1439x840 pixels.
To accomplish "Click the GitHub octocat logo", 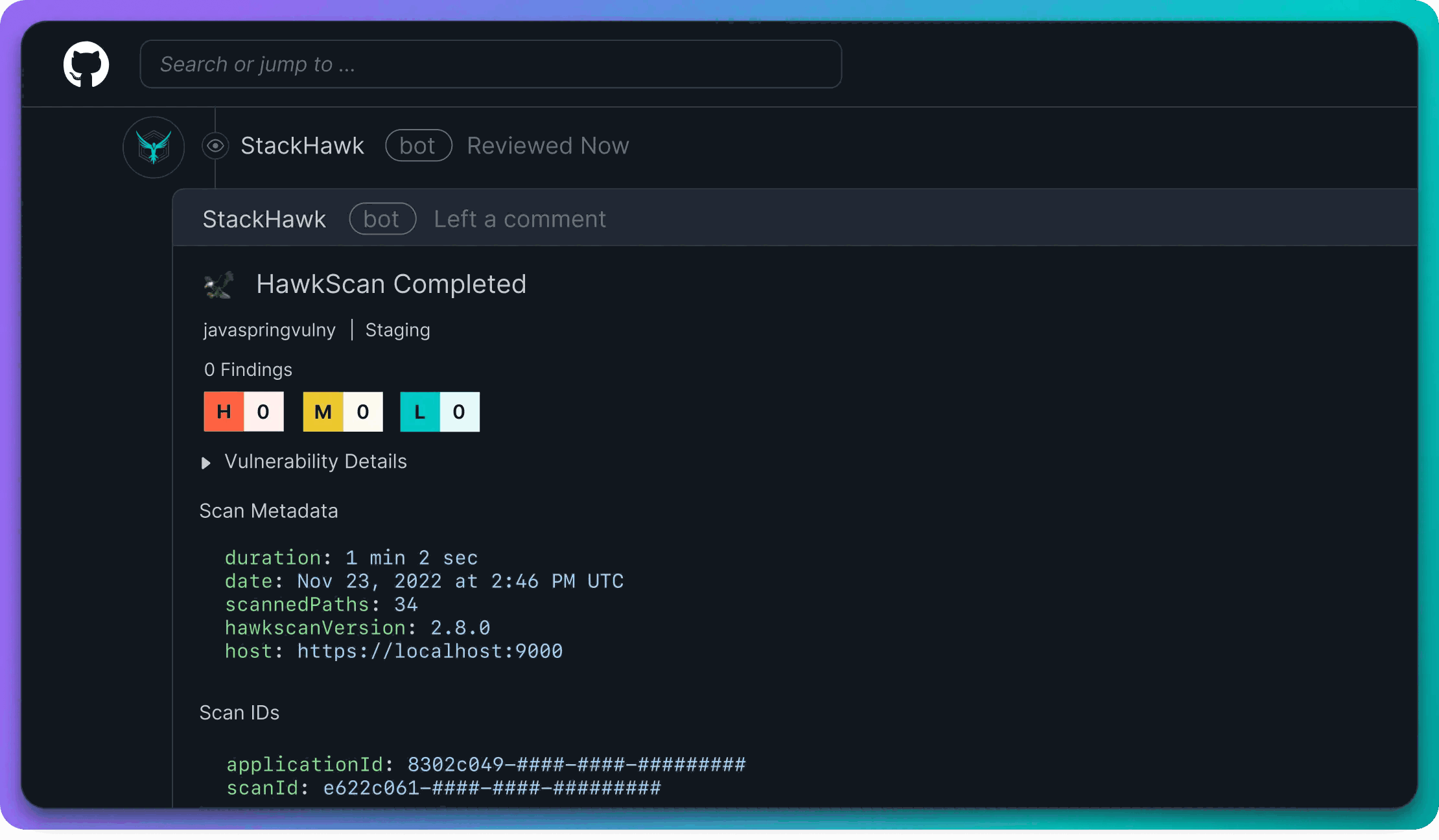I will pyautogui.click(x=85, y=64).
